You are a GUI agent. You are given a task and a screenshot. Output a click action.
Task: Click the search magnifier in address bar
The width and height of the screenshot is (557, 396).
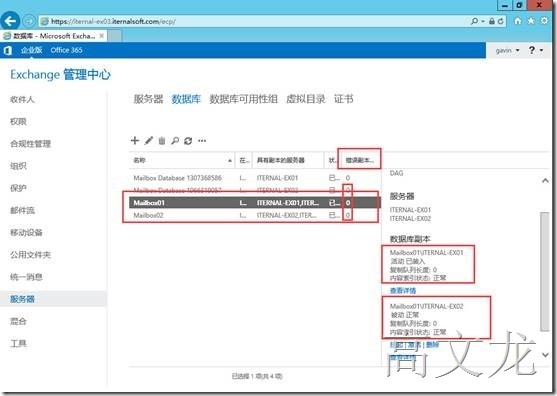(x=474, y=21)
